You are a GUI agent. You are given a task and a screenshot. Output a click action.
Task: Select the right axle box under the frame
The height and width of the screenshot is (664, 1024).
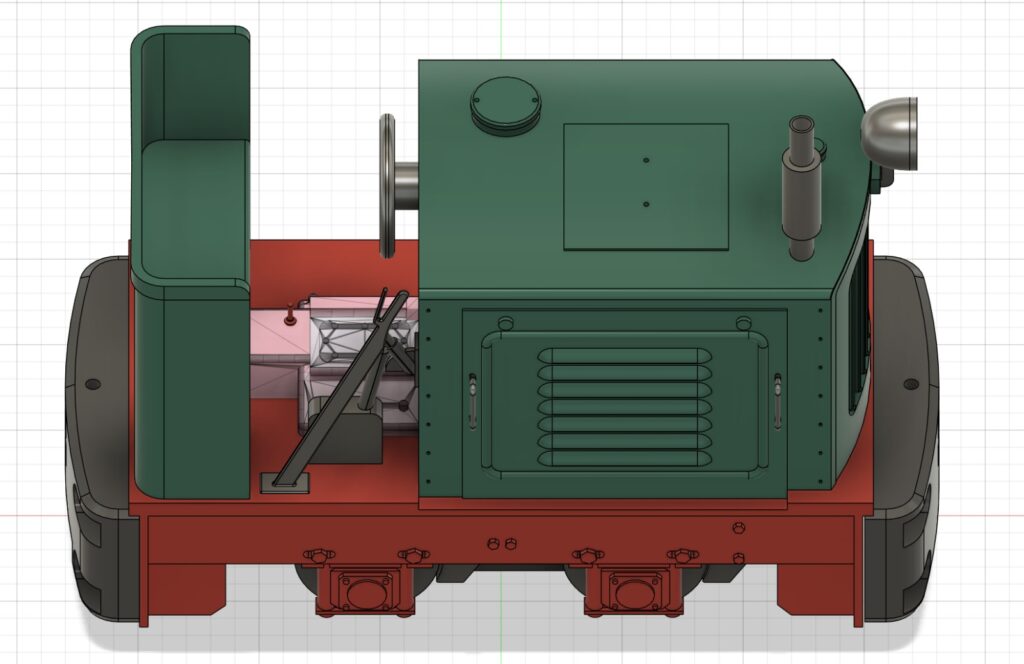pyautogui.click(x=633, y=590)
